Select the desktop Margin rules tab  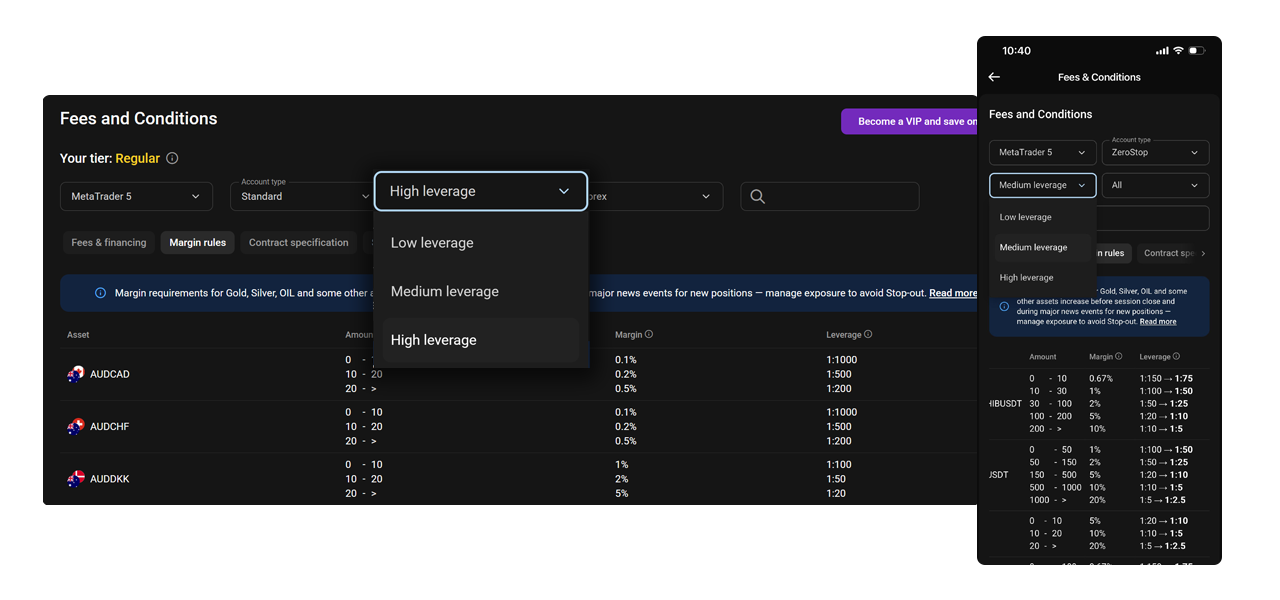coord(197,243)
